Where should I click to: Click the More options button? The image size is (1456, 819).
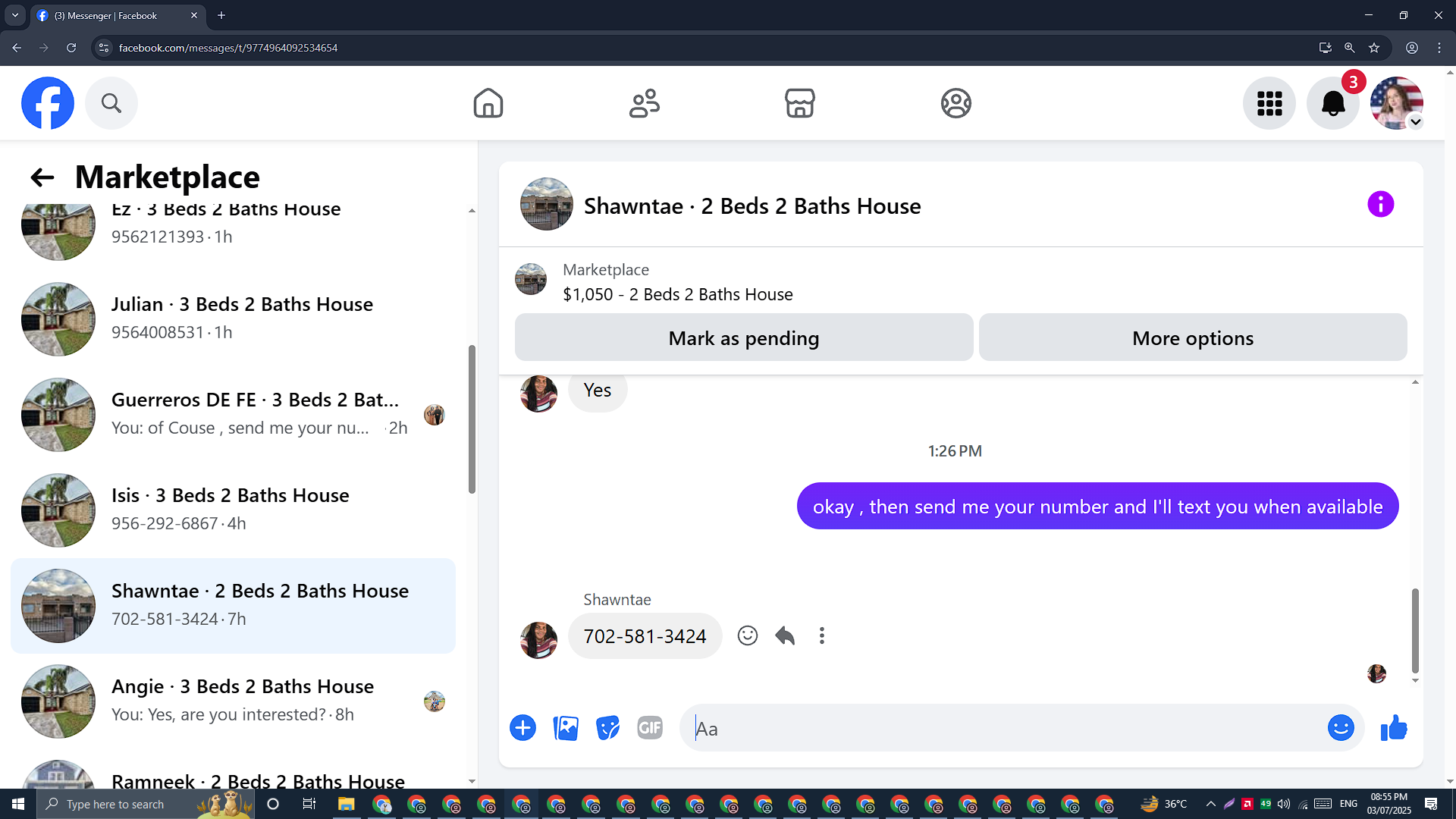click(1192, 338)
